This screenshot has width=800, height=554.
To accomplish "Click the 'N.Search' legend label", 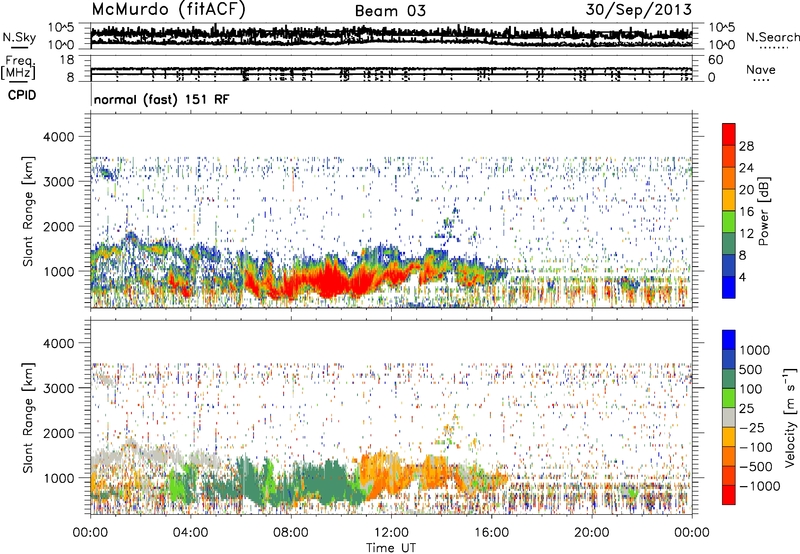I will pos(772,37).
